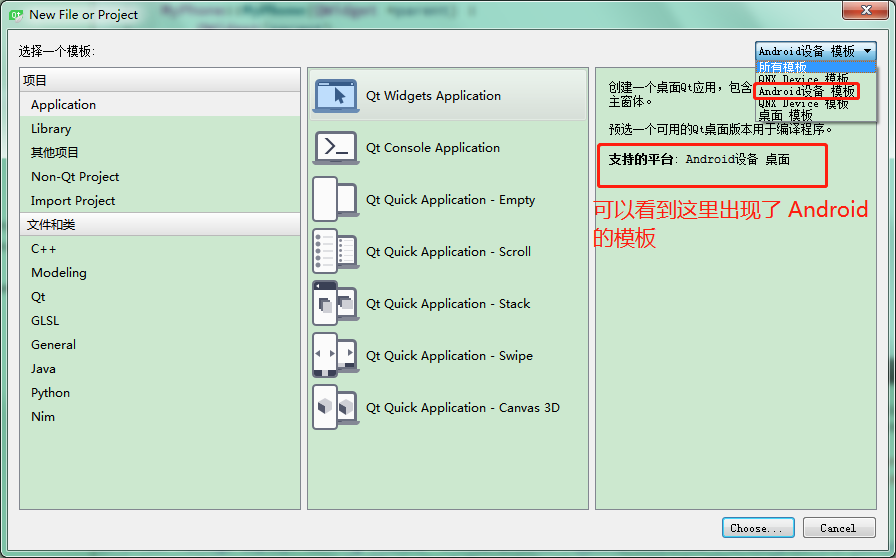Viewport: 896px width, 558px height.
Task: Select the Java file category
Action: [160, 369]
